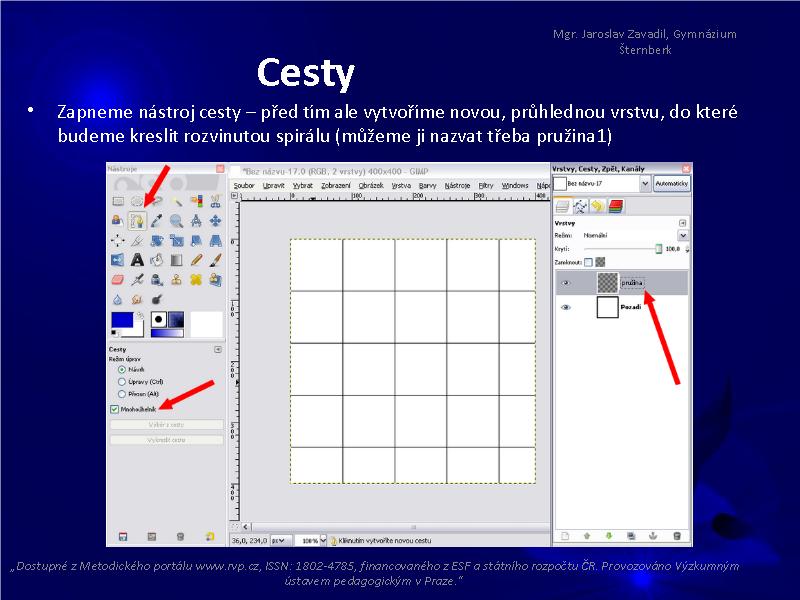The height and width of the screenshot is (600, 800).
Task: Open the layer Režim mode dropdown
Action: click(683, 235)
